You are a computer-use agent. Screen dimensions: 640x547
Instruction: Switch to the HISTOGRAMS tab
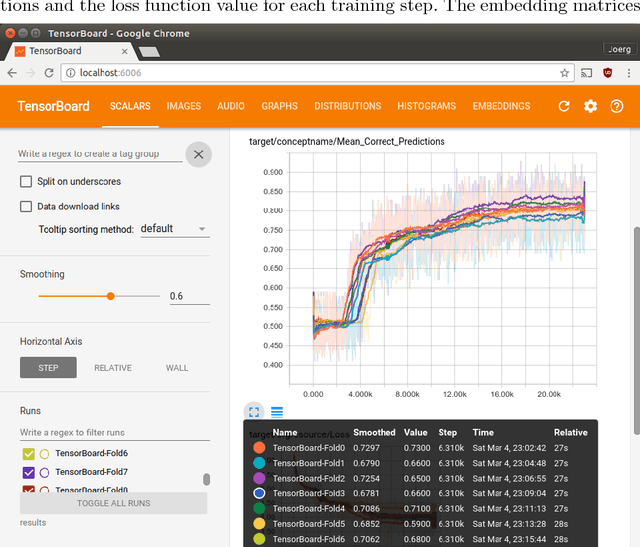point(426,106)
